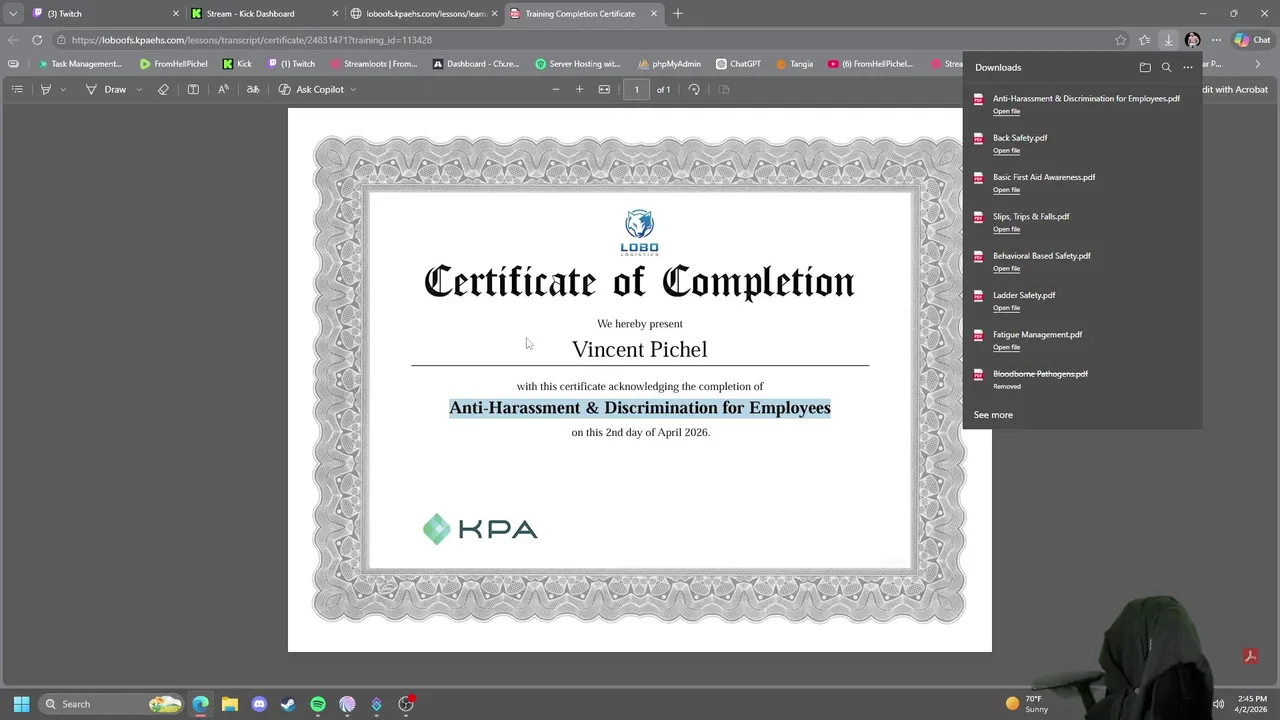
Task: Toggle the Downloads toolbar button
Action: click(x=1168, y=40)
